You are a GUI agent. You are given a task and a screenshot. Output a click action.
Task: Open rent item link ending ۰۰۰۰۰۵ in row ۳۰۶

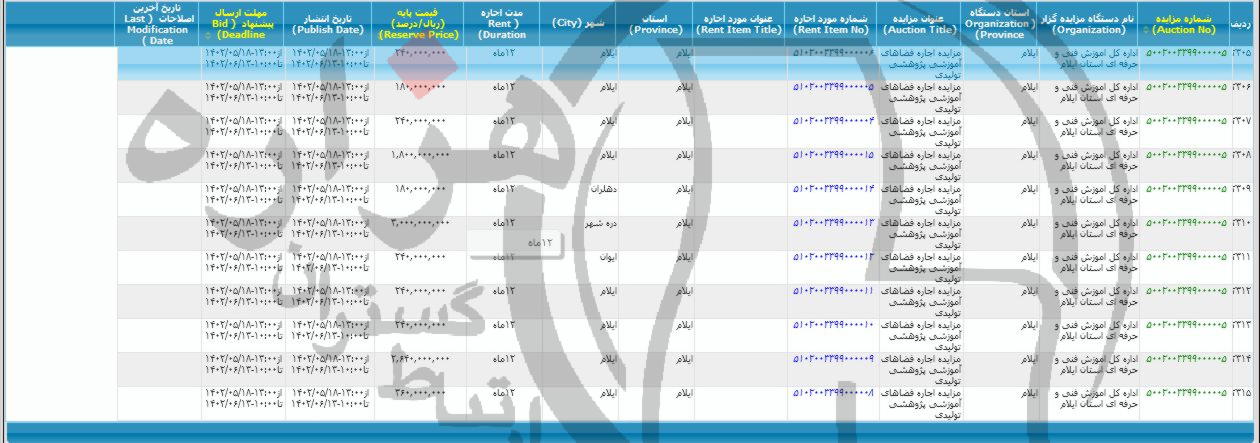(x=834, y=87)
